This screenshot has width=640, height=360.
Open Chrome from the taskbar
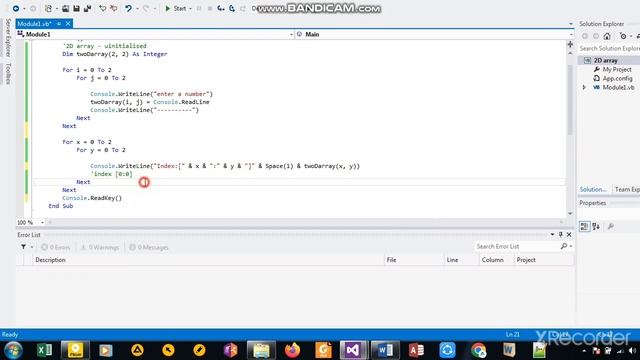(478, 350)
